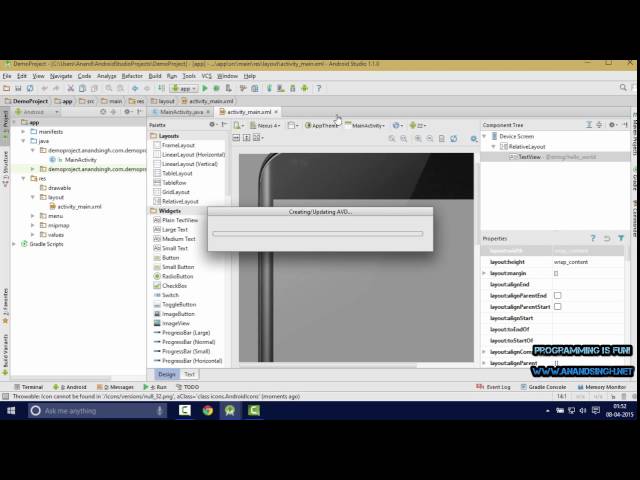Click the Refresh preview icon
Screen dimensions: 640x480
(x=453, y=139)
